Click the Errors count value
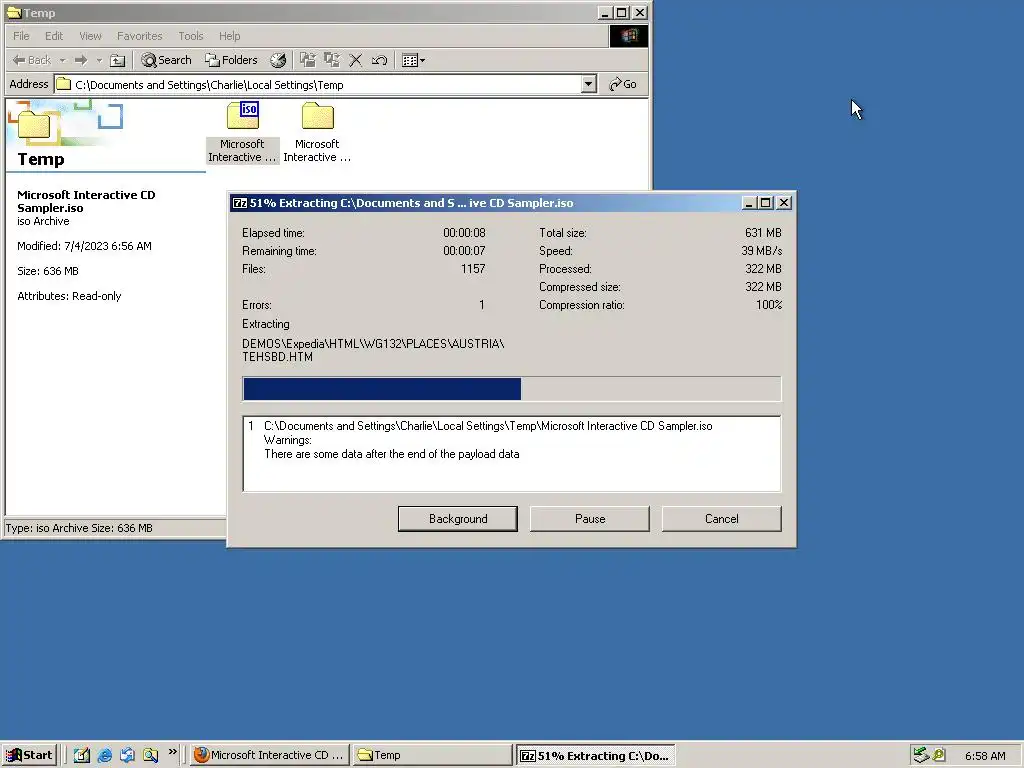 [482, 305]
